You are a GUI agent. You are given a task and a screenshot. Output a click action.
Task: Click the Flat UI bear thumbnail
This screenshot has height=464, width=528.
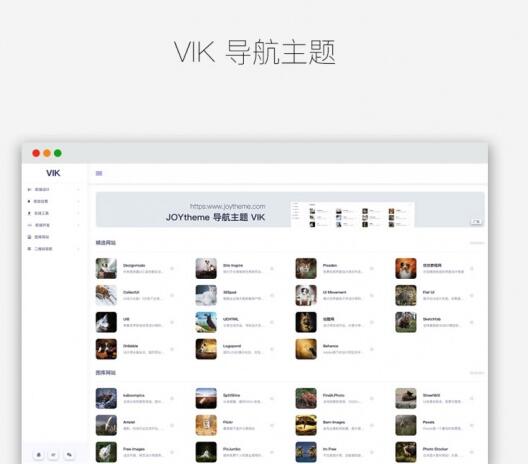click(x=406, y=295)
